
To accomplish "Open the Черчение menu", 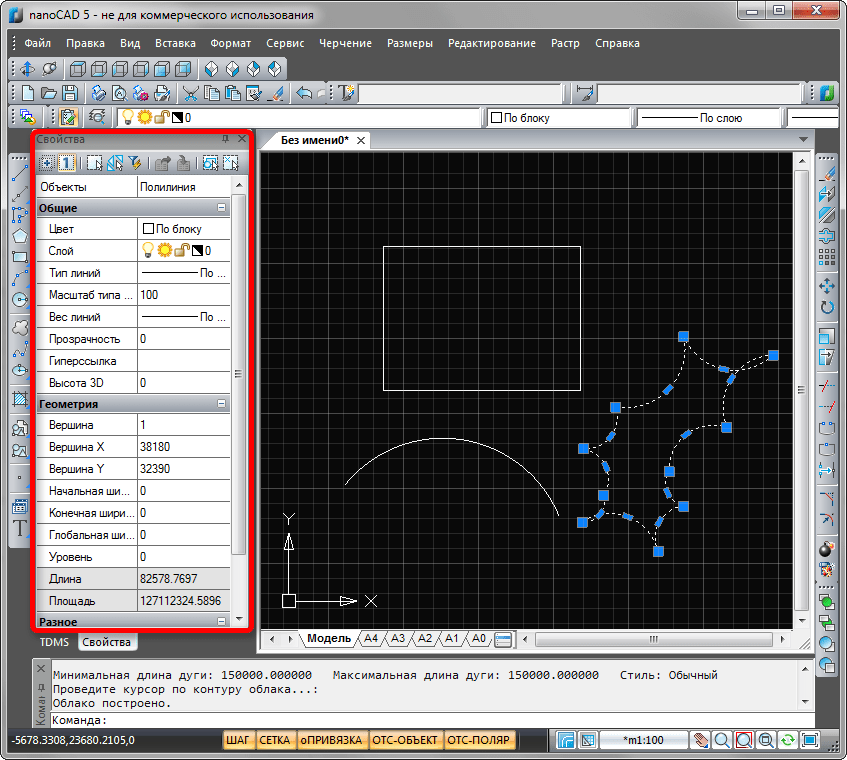I will coord(345,43).
